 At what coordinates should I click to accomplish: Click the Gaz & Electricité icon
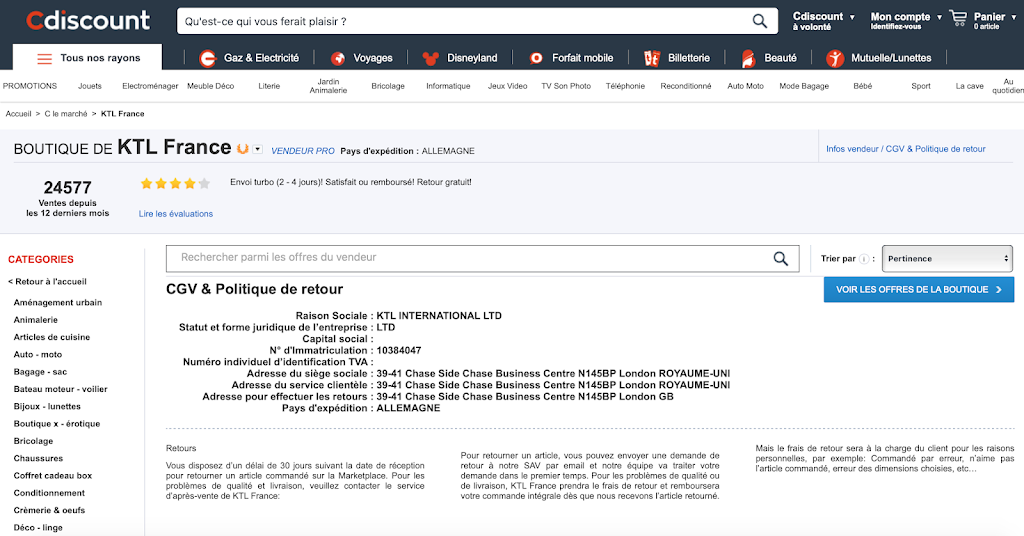pyautogui.click(x=208, y=58)
